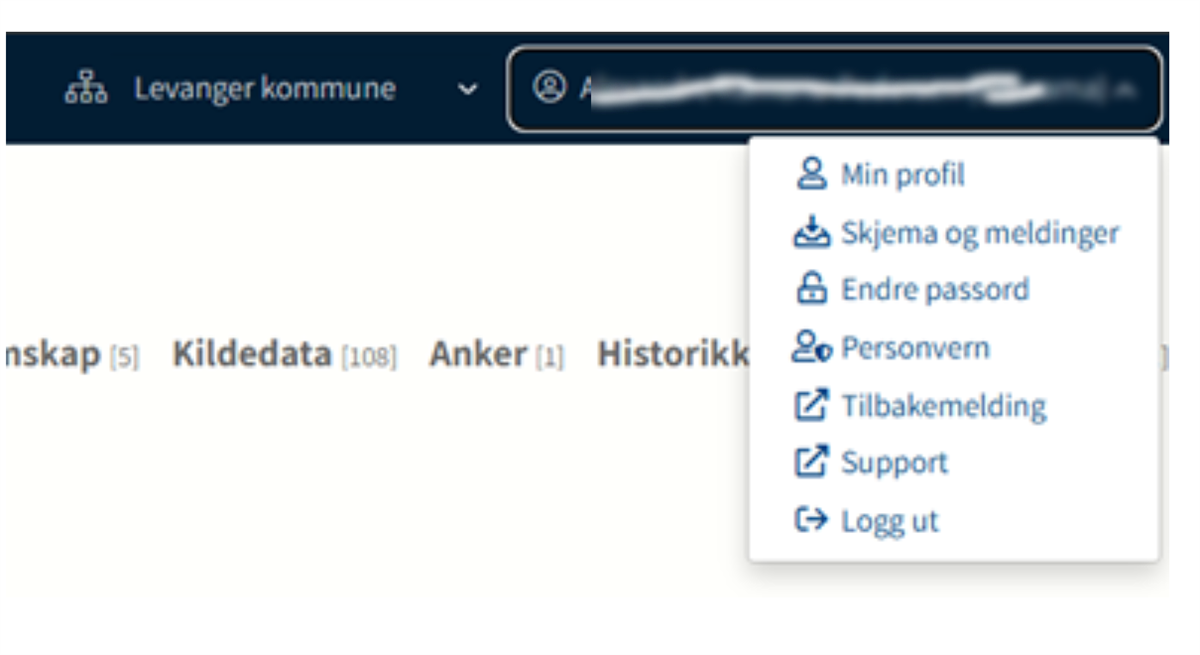Click the Endre passord padlock icon
The width and height of the screenshot is (1200, 655).
coord(811,290)
